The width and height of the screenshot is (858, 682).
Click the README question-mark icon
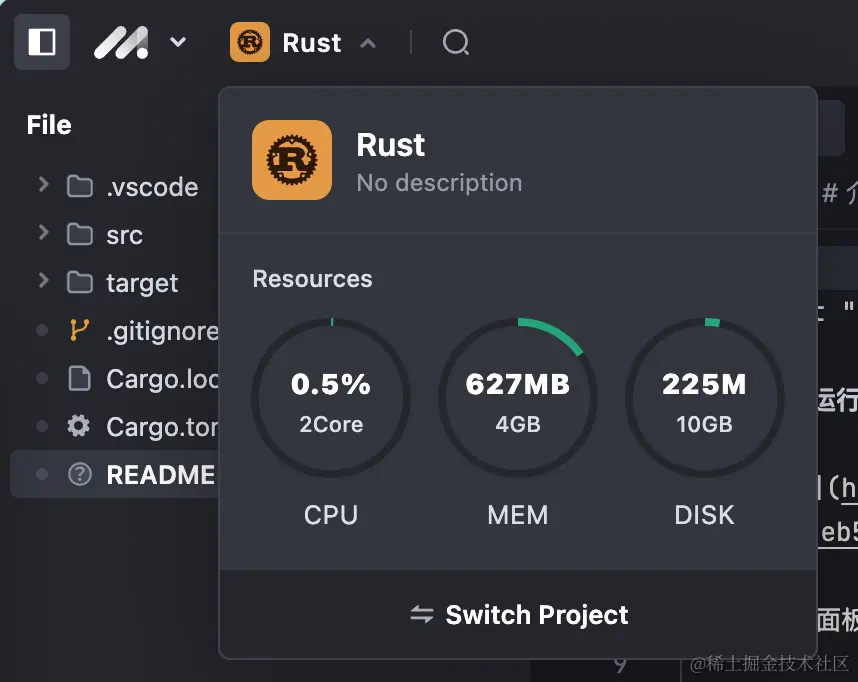tap(79, 474)
